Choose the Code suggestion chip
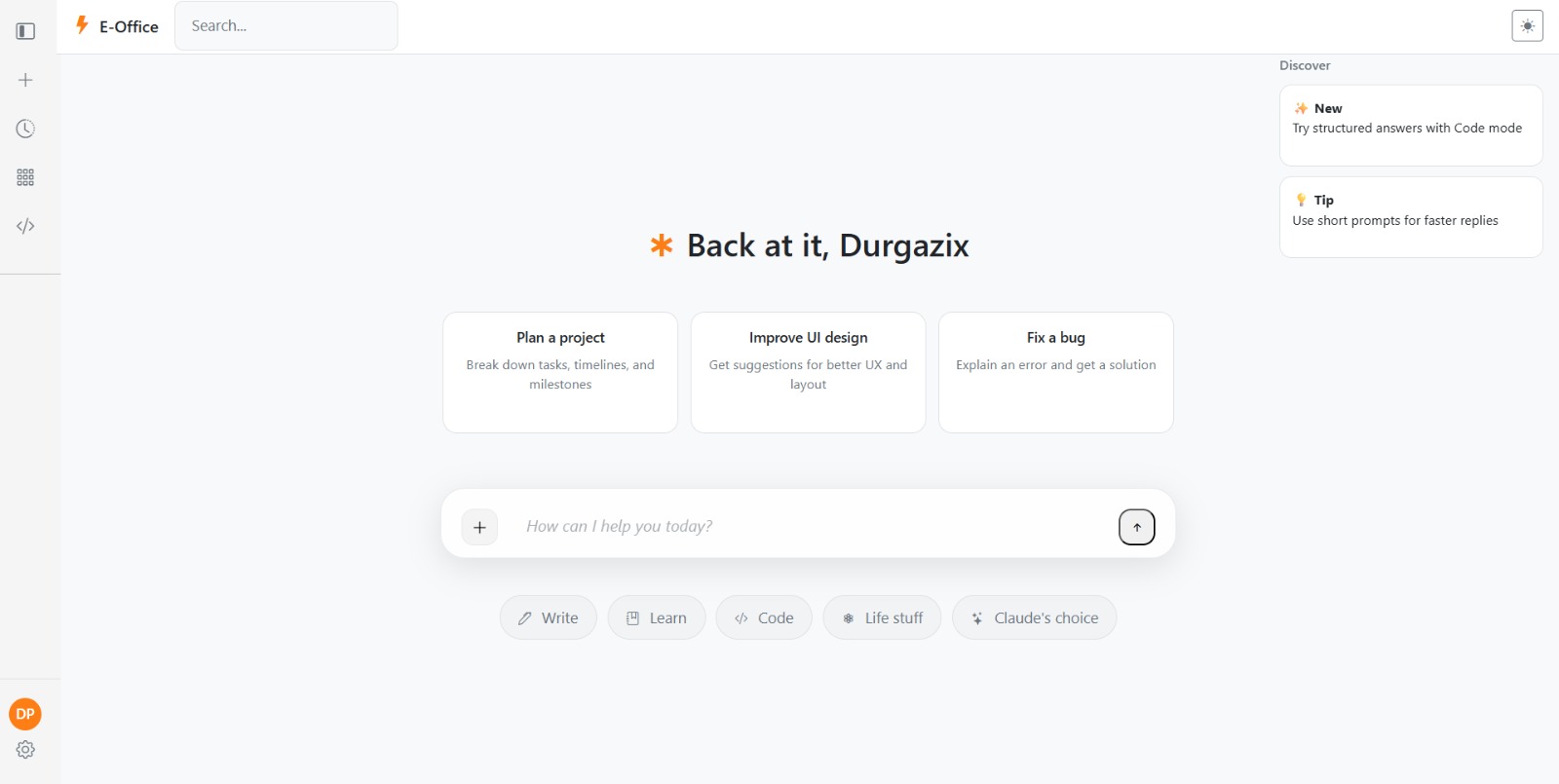The image size is (1559, 784). point(764,617)
